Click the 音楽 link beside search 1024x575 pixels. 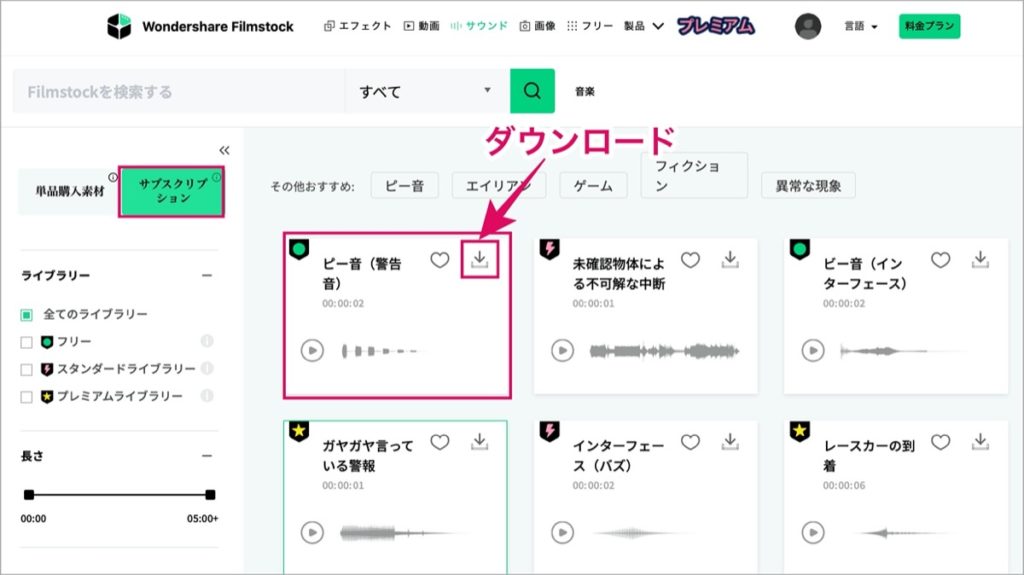click(584, 91)
